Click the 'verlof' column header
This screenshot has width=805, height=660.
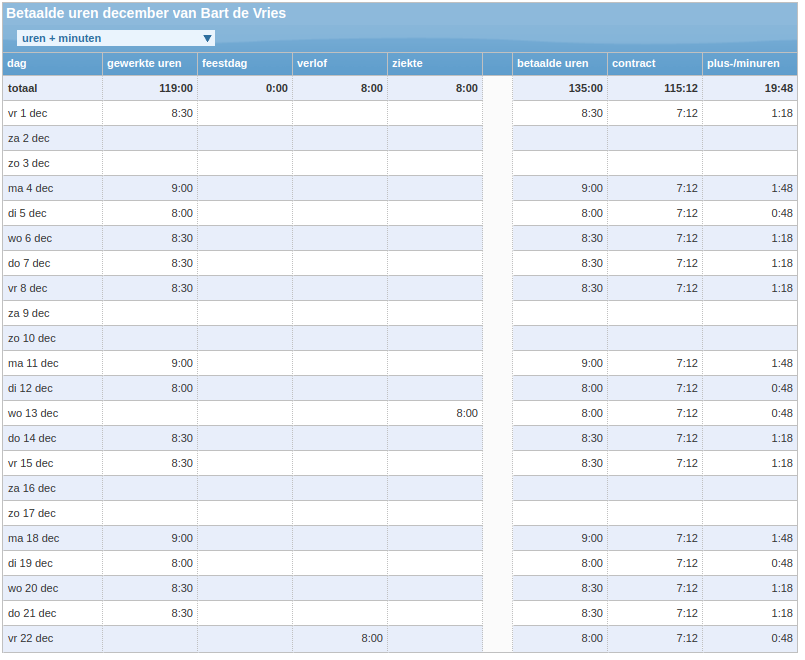pyautogui.click(x=312, y=63)
